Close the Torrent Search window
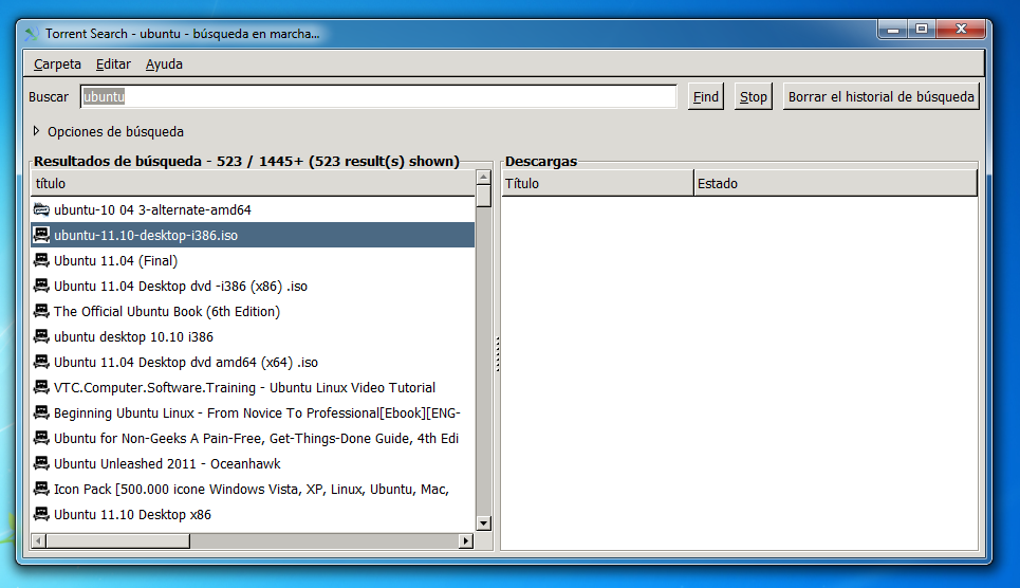The height and width of the screenshot is (588, 1020). [x=961, y=29]
